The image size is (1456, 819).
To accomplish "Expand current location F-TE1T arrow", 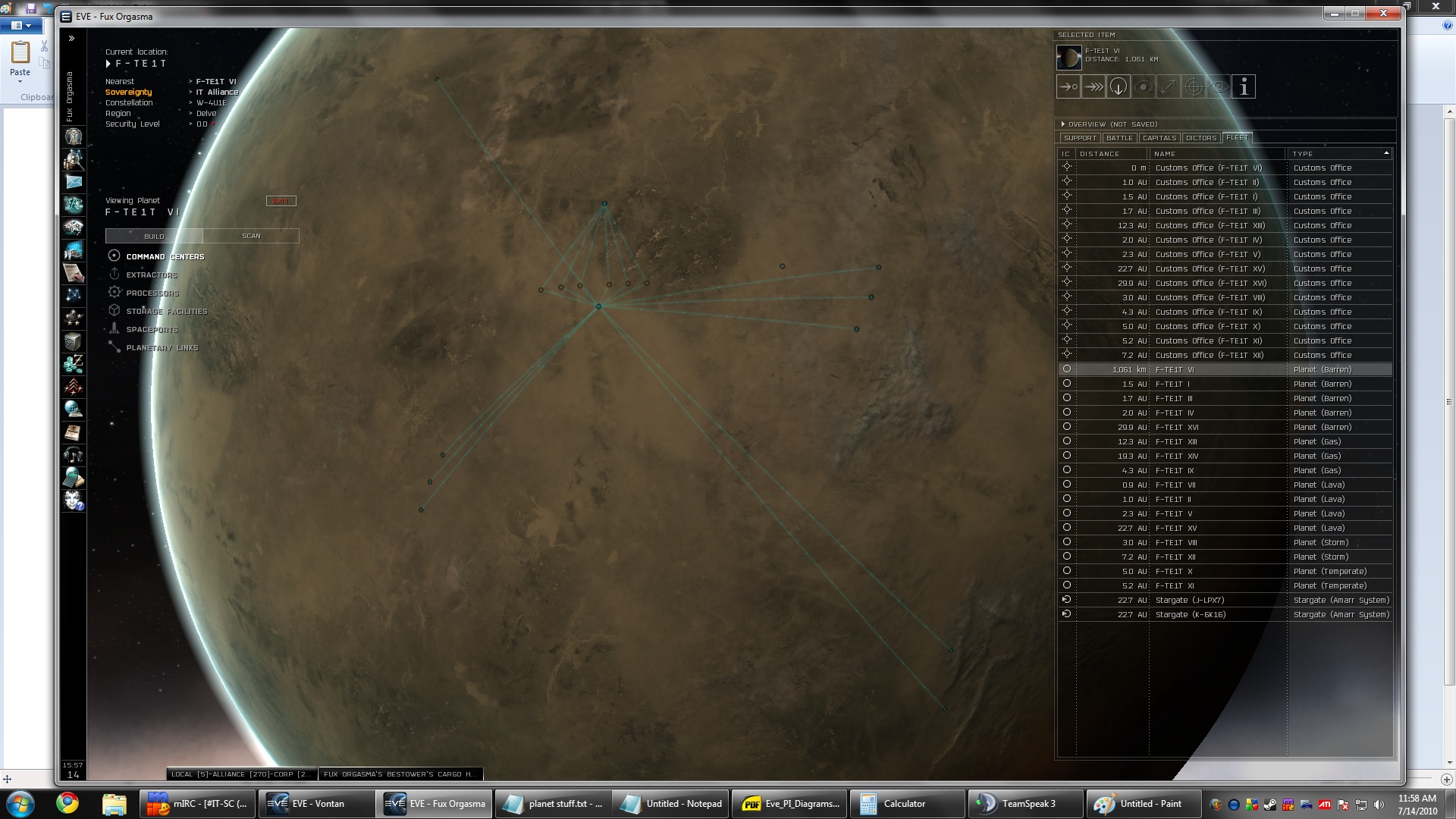I will [108, 64].
